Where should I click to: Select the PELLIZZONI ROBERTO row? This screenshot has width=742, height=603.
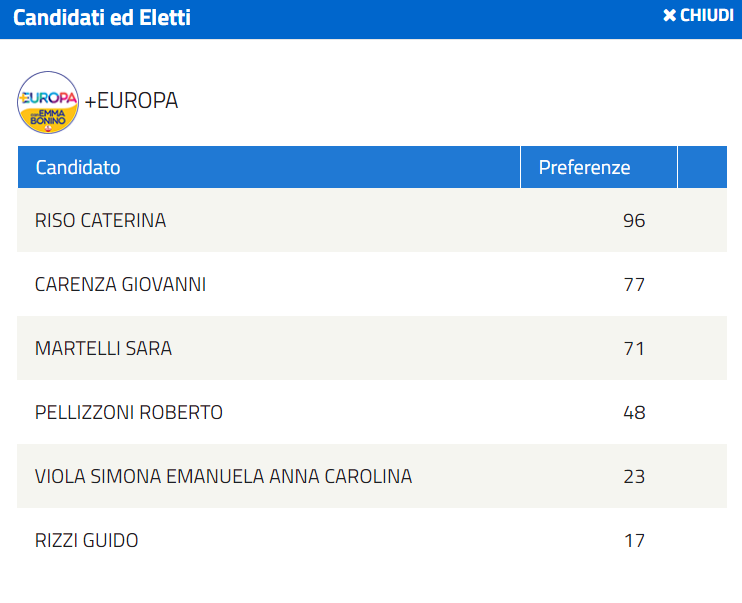click(372, 412)
